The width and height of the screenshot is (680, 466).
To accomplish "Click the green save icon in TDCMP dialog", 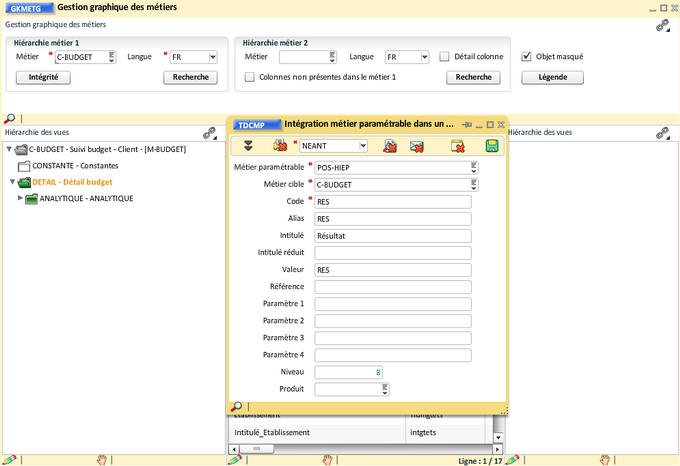I will coord(492,146).
